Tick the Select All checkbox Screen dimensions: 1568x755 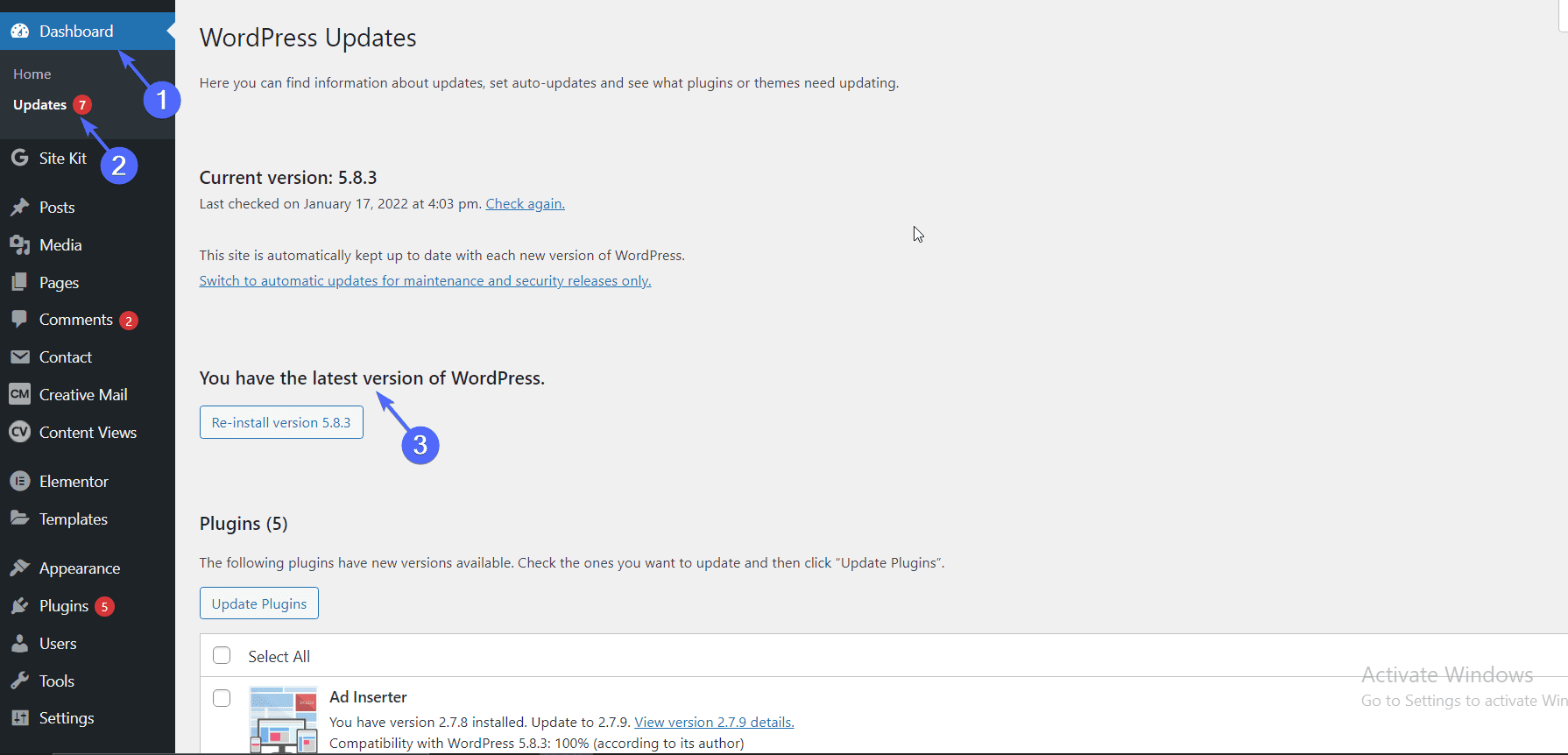click(x=222, y=655)
